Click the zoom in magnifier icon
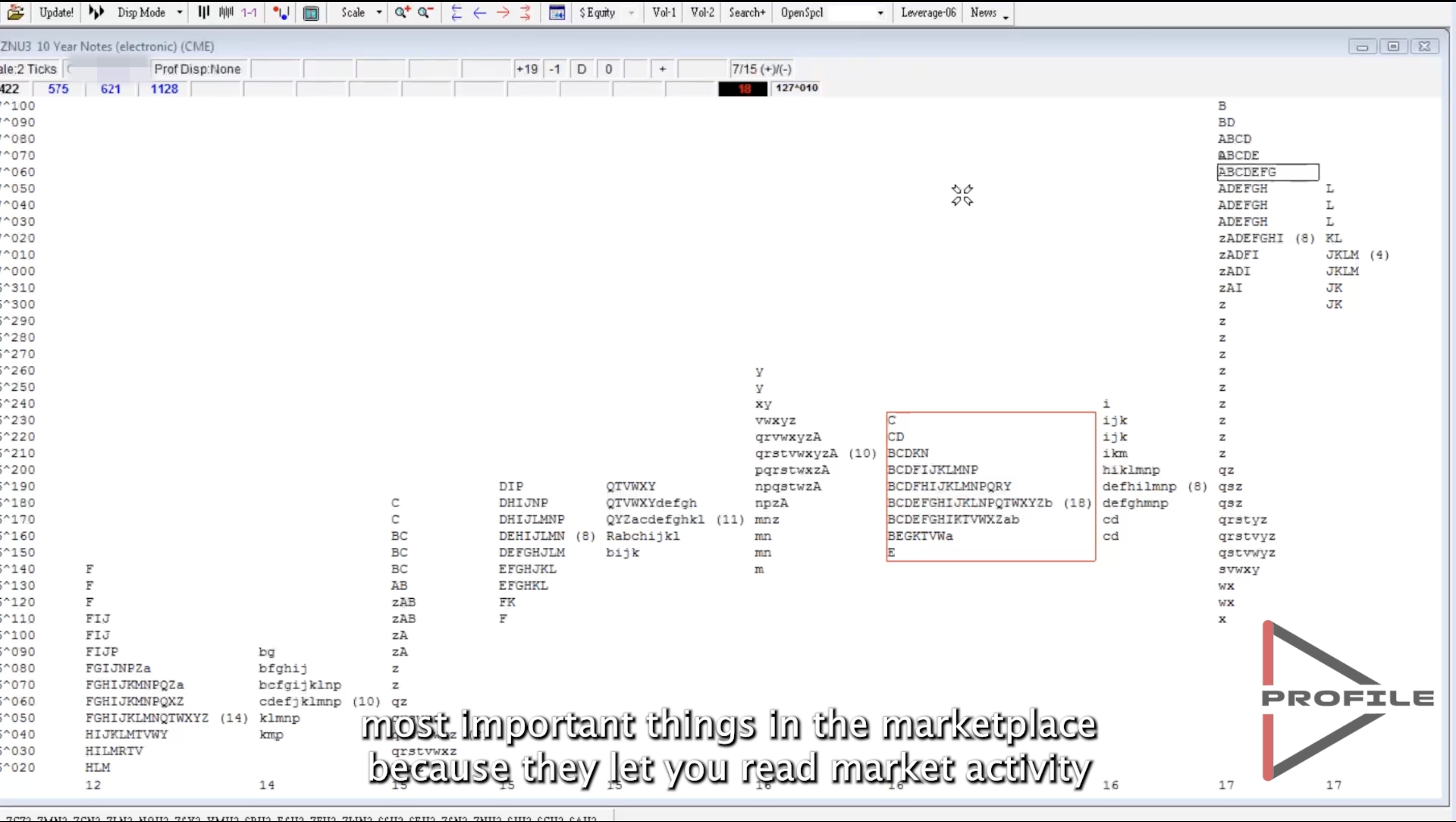Image resolution: width=1456 pixels, height=822 pixels. click(403, 12)
